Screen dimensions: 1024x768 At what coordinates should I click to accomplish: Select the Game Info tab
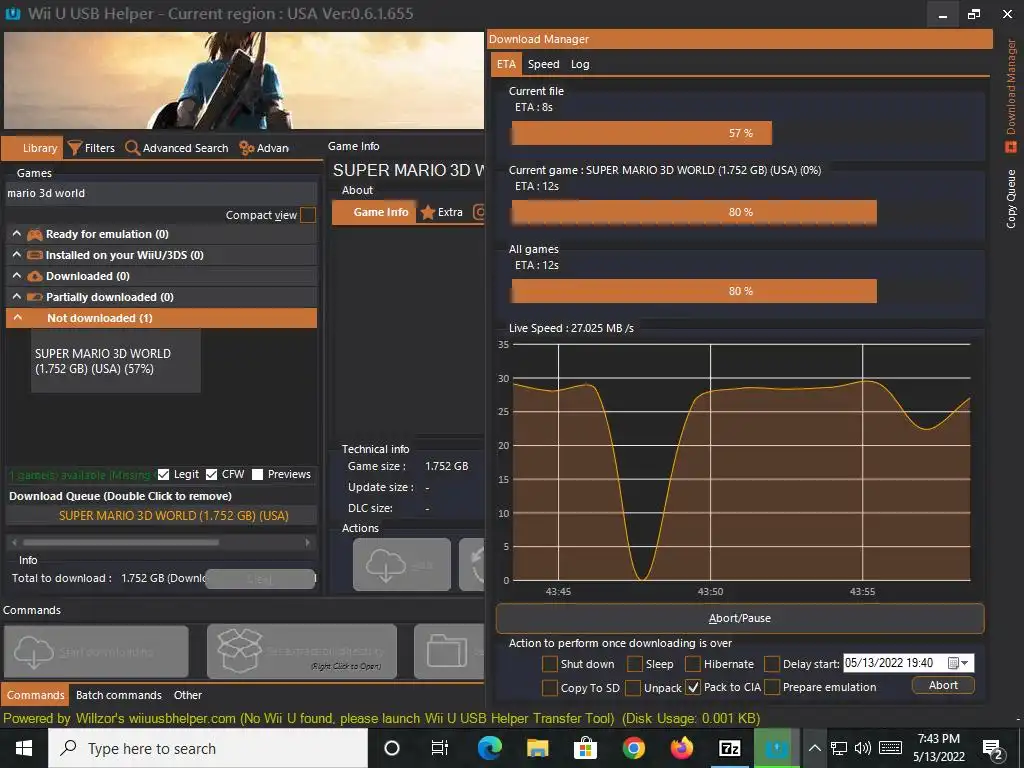[374, 212]
